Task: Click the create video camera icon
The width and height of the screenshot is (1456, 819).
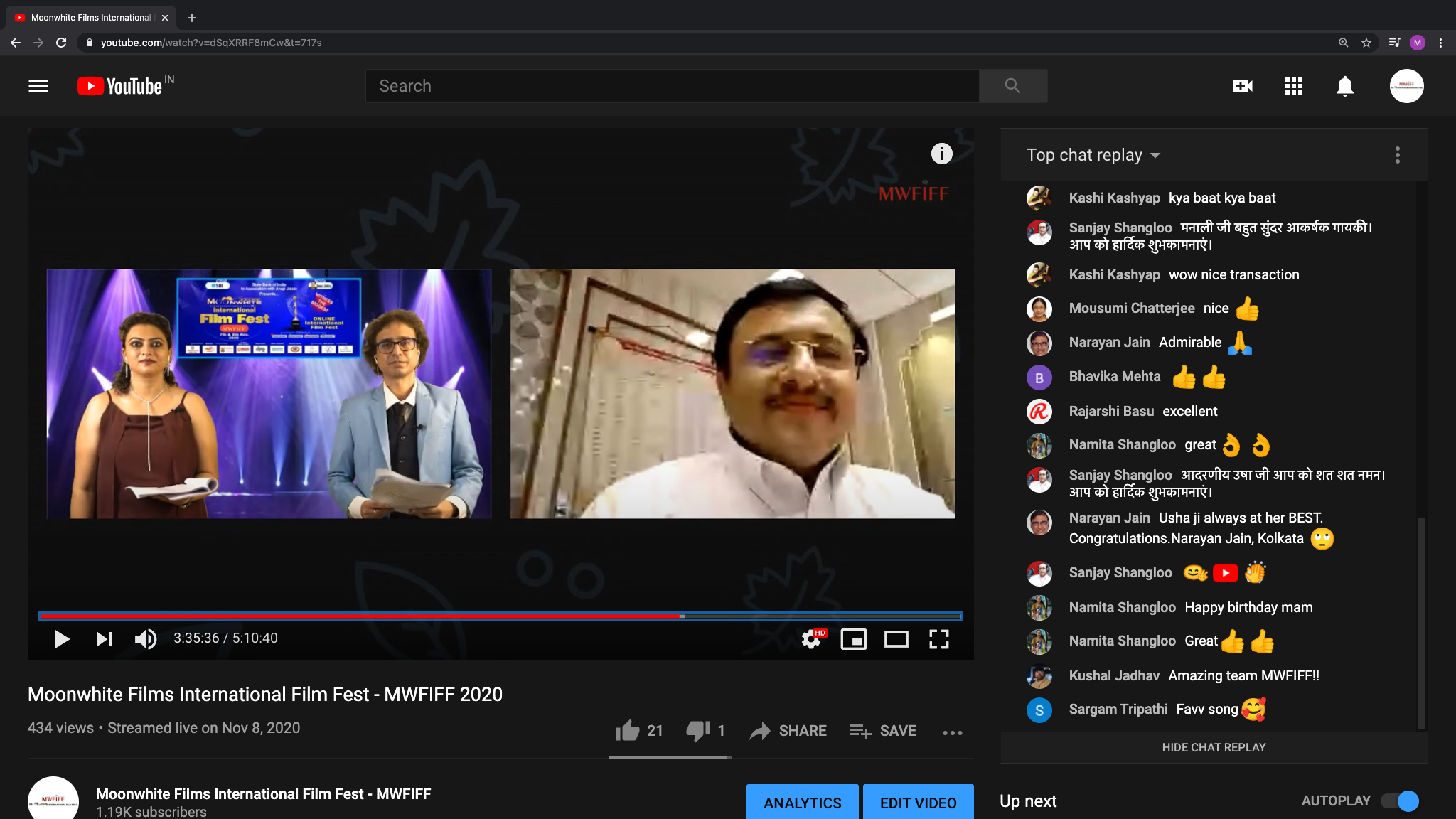Action: point(1243,86)
